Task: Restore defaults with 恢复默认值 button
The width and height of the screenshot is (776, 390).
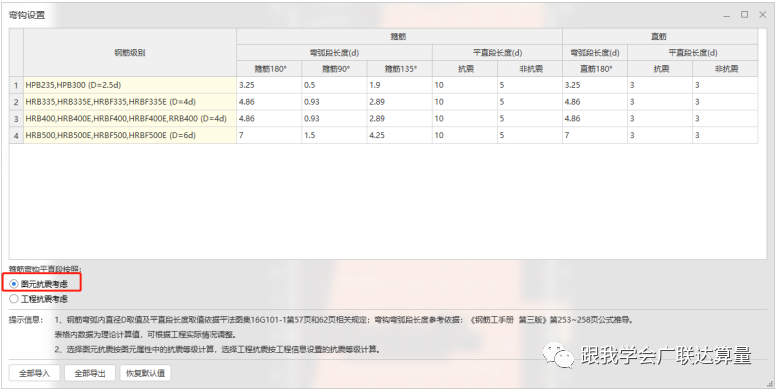Action: (x=146, y=373)
